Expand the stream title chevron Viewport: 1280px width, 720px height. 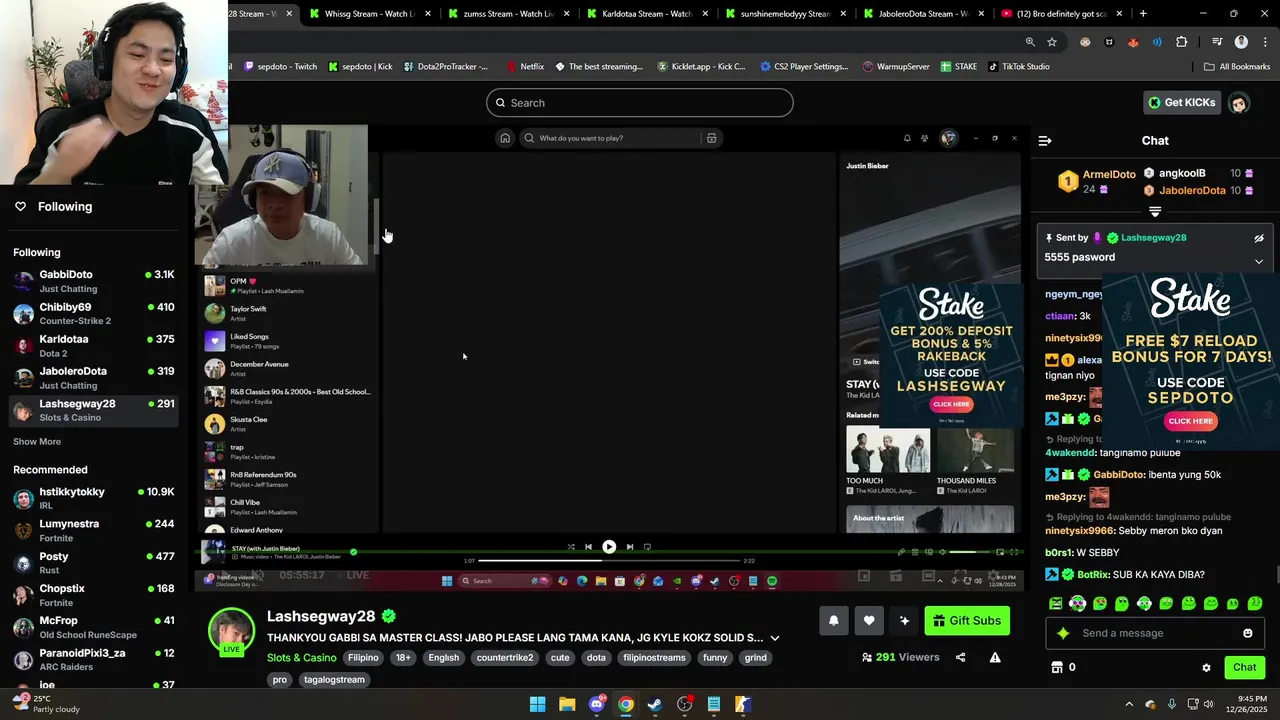774,638
